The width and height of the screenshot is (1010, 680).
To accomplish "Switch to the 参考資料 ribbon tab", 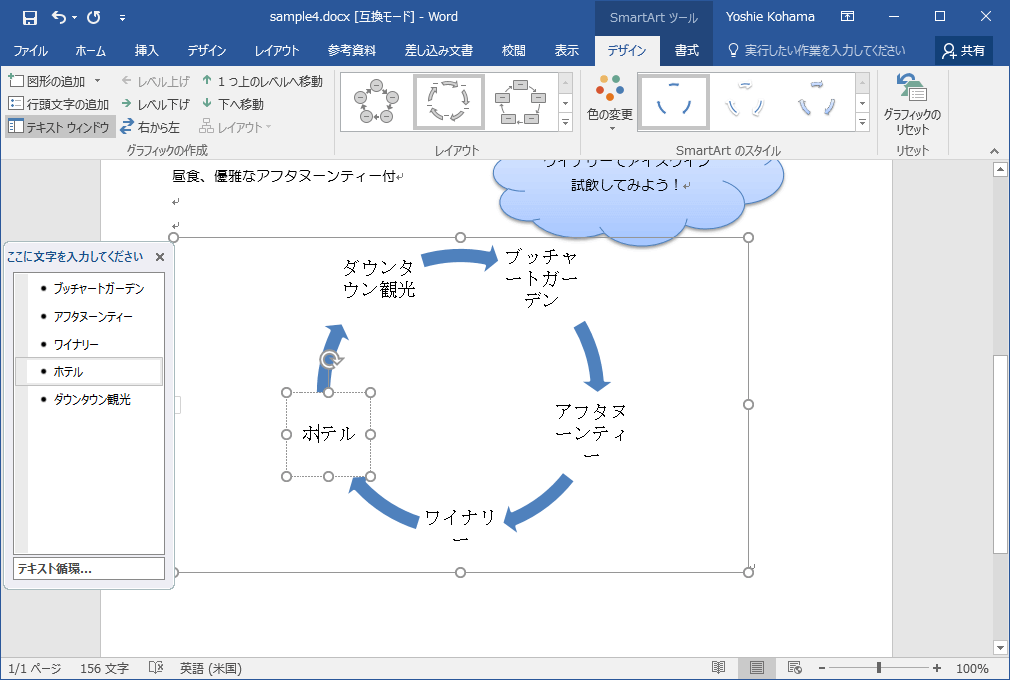I will (x=352, y=50).
